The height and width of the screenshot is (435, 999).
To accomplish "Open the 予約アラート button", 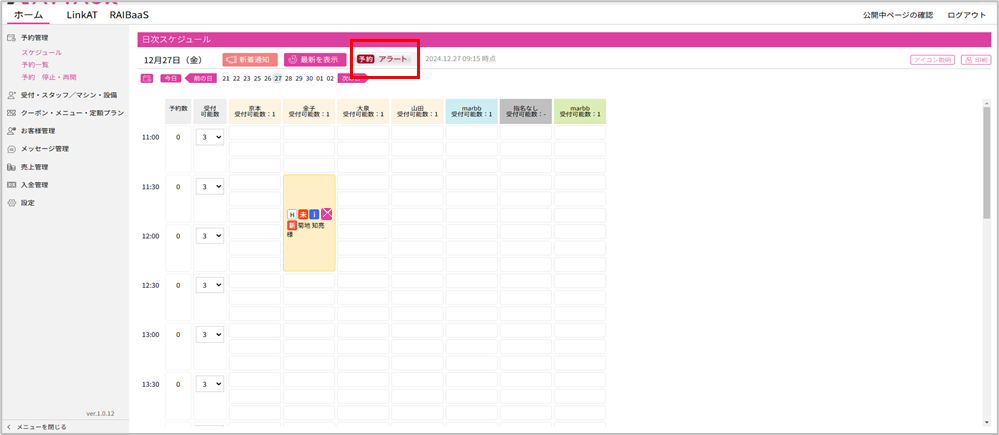I will click(x=383, y=60).
